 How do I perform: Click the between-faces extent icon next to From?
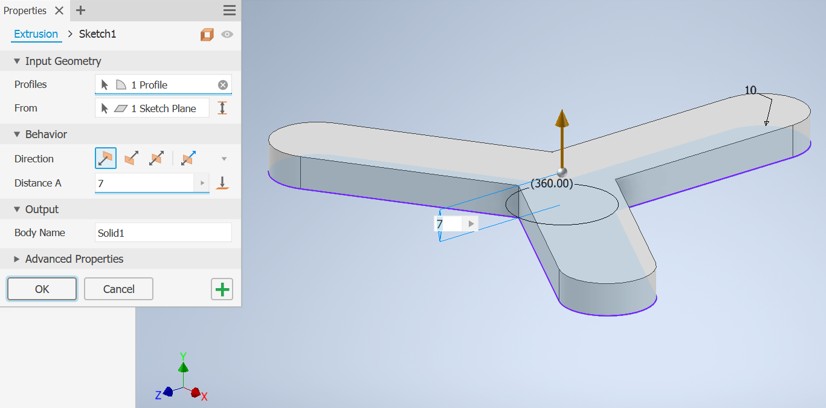click(x=222, y=108)
